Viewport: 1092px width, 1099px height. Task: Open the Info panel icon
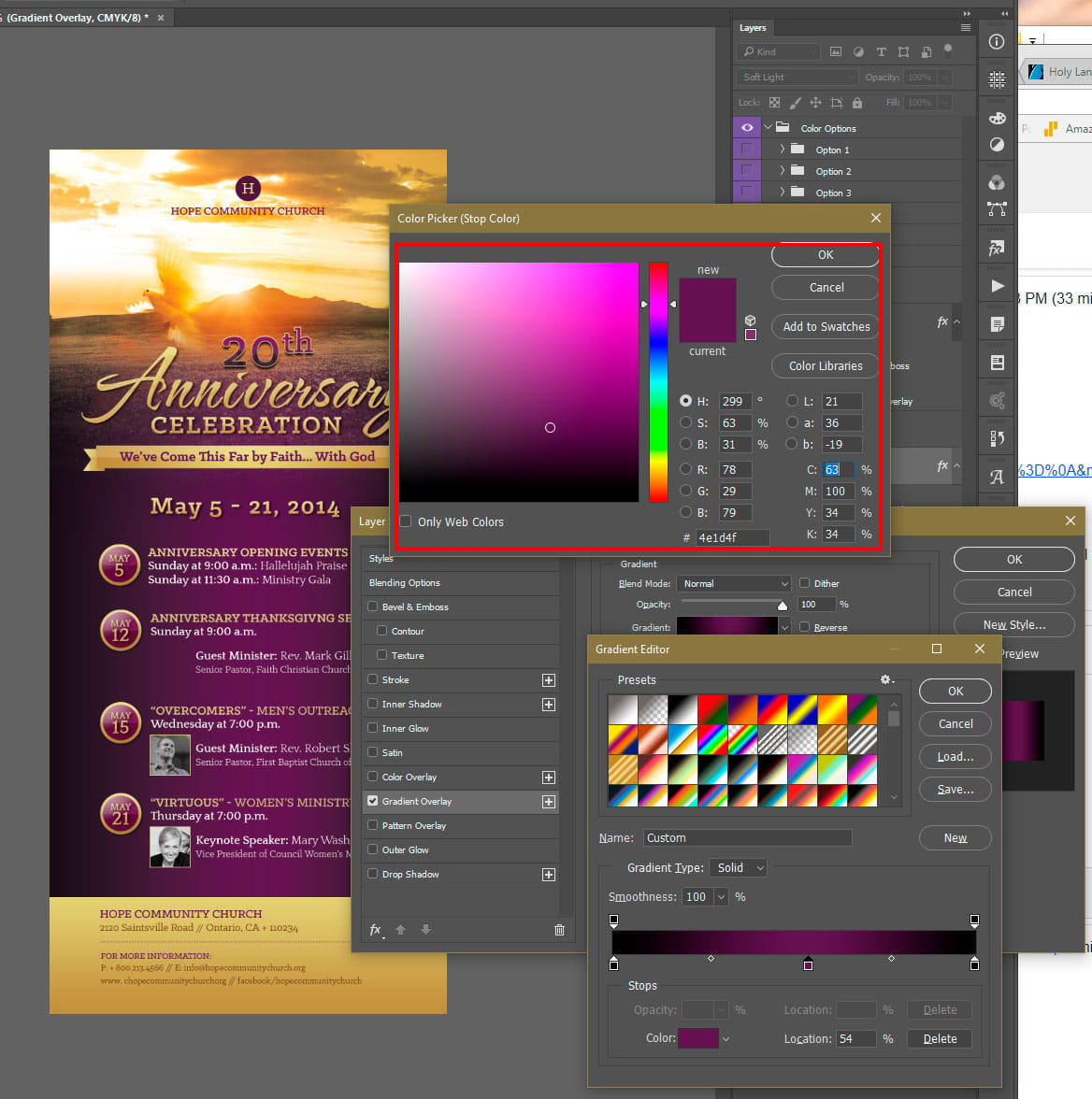(997, 41)
